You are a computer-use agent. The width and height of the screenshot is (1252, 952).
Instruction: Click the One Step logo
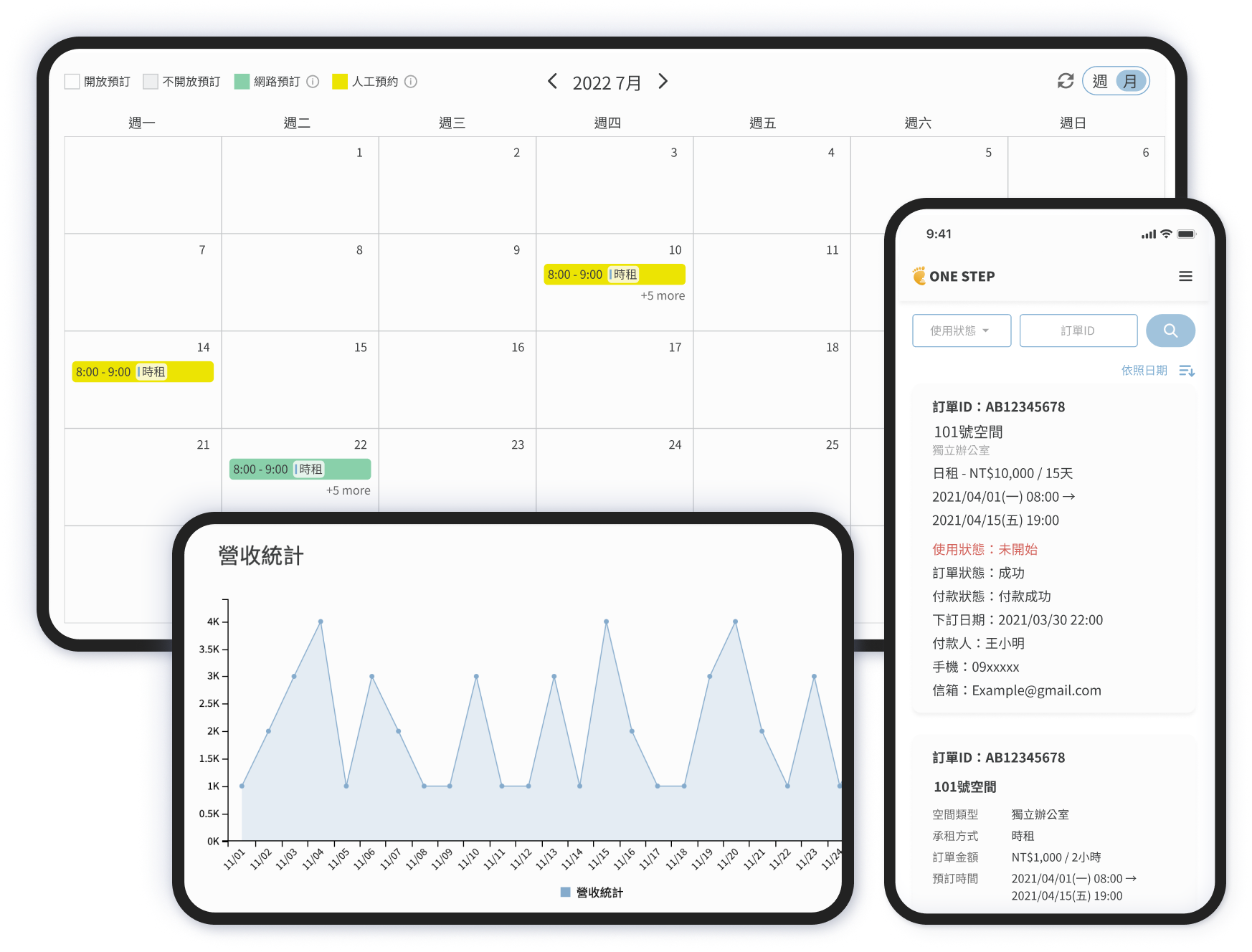coord(953,276)
